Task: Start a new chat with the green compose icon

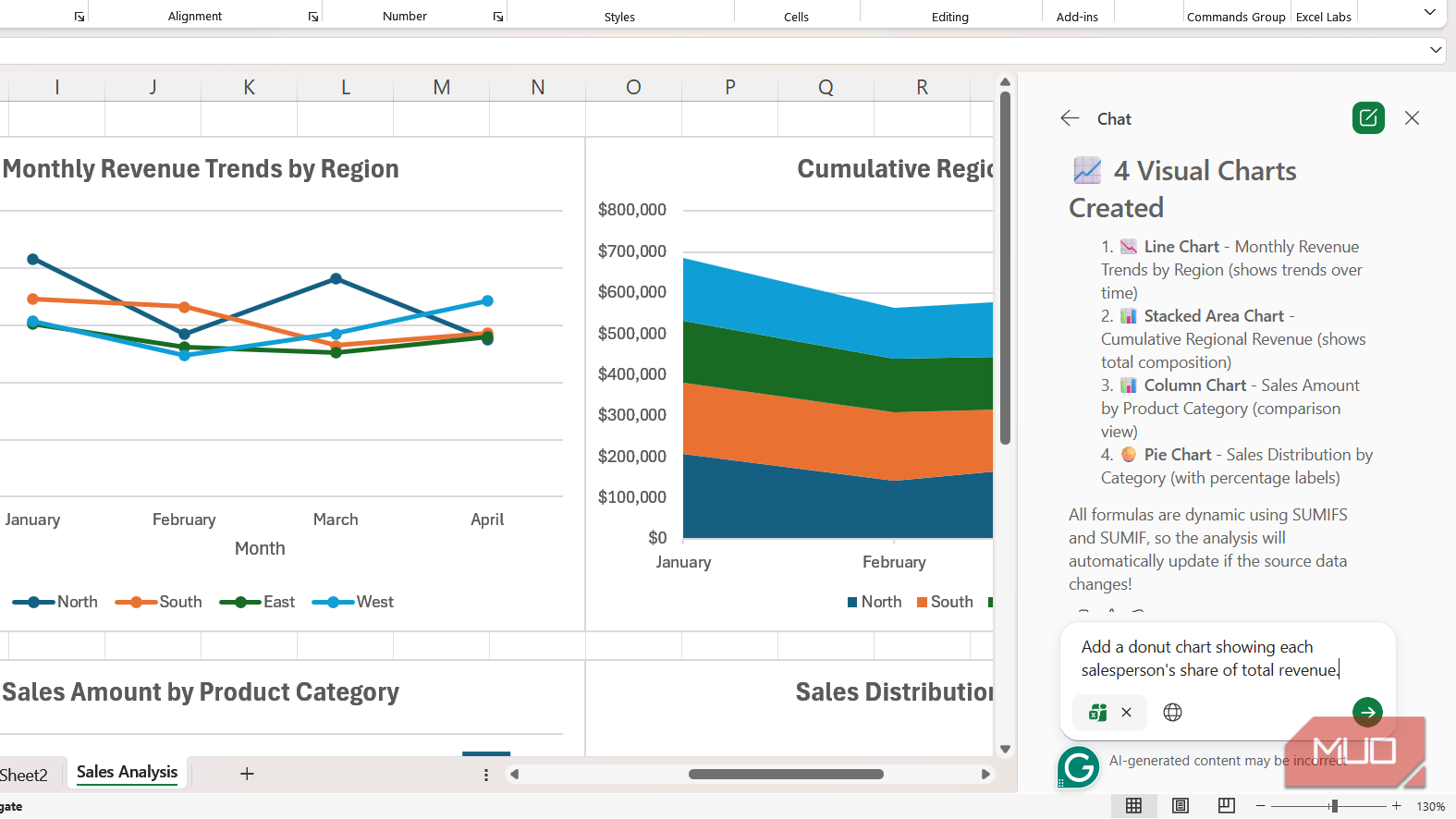Action: (x=1368, y=118)
